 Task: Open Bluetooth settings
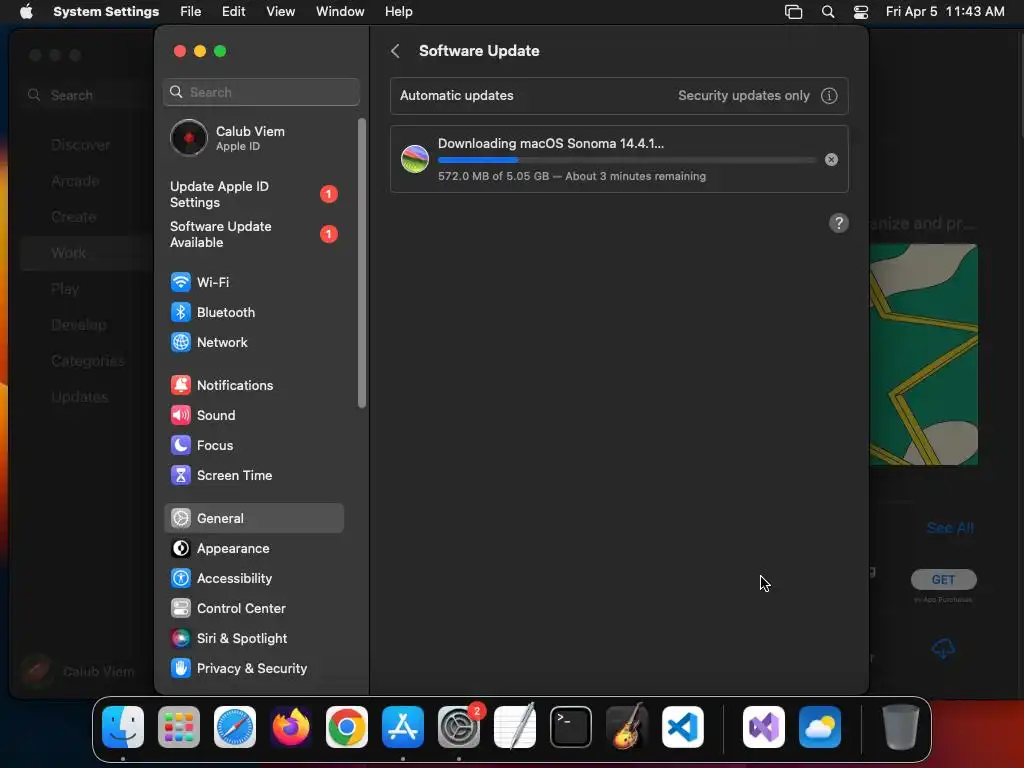(253, 312)
